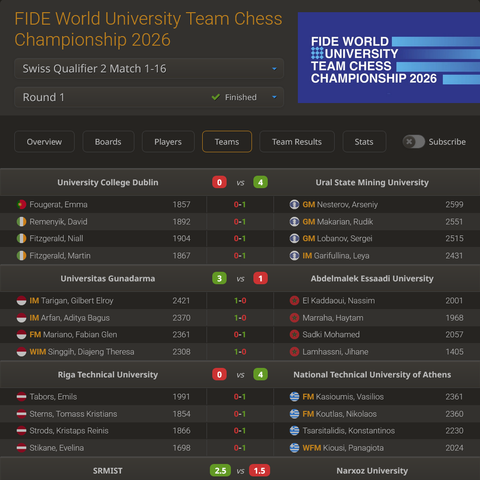Click the FIDE World University Championship banner
Viewport: 480px width, 480px height.
pyautogui.click(x=389, y=58)
